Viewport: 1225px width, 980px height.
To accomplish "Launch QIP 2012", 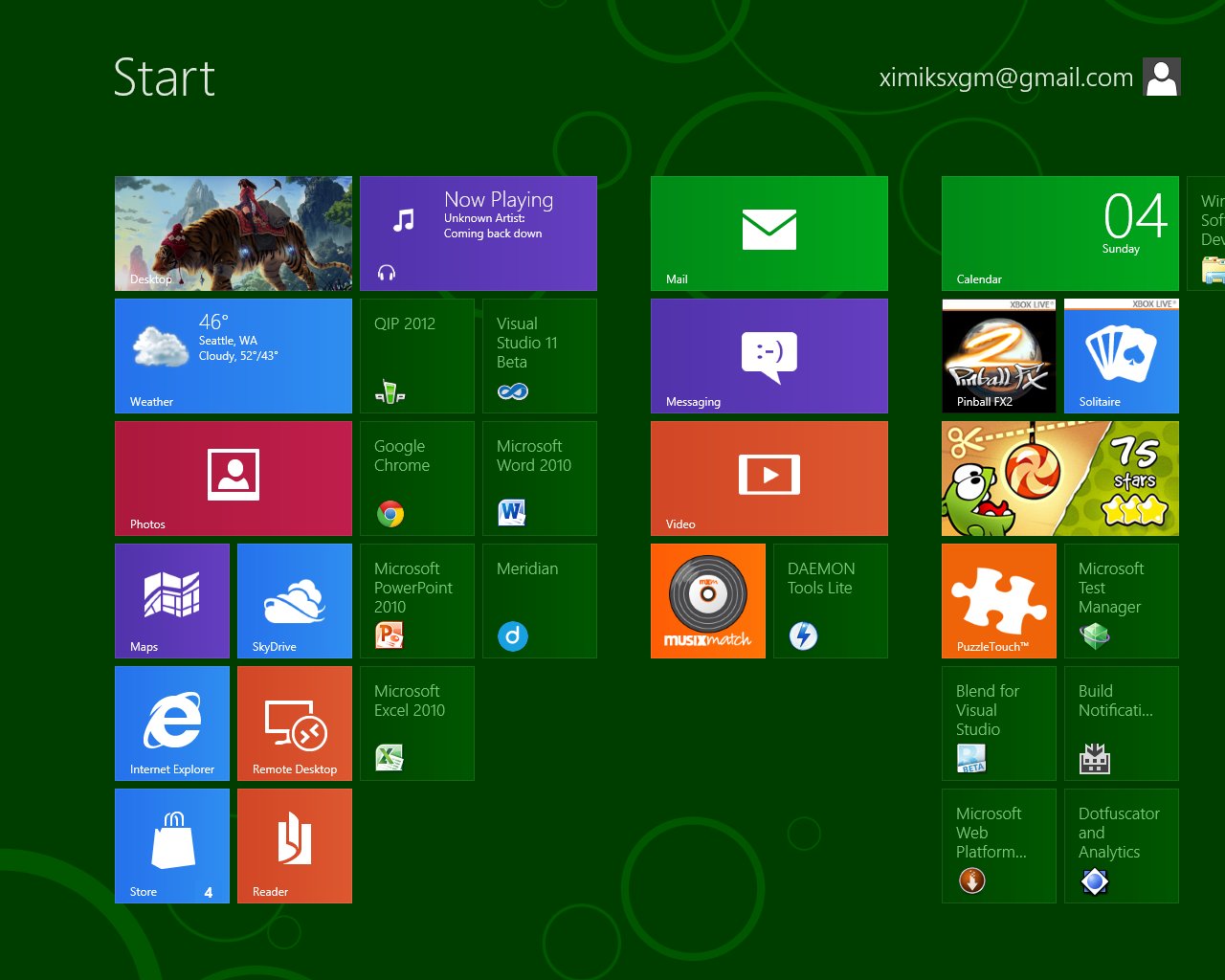I will pyautogui.click(x=417, y=356).
